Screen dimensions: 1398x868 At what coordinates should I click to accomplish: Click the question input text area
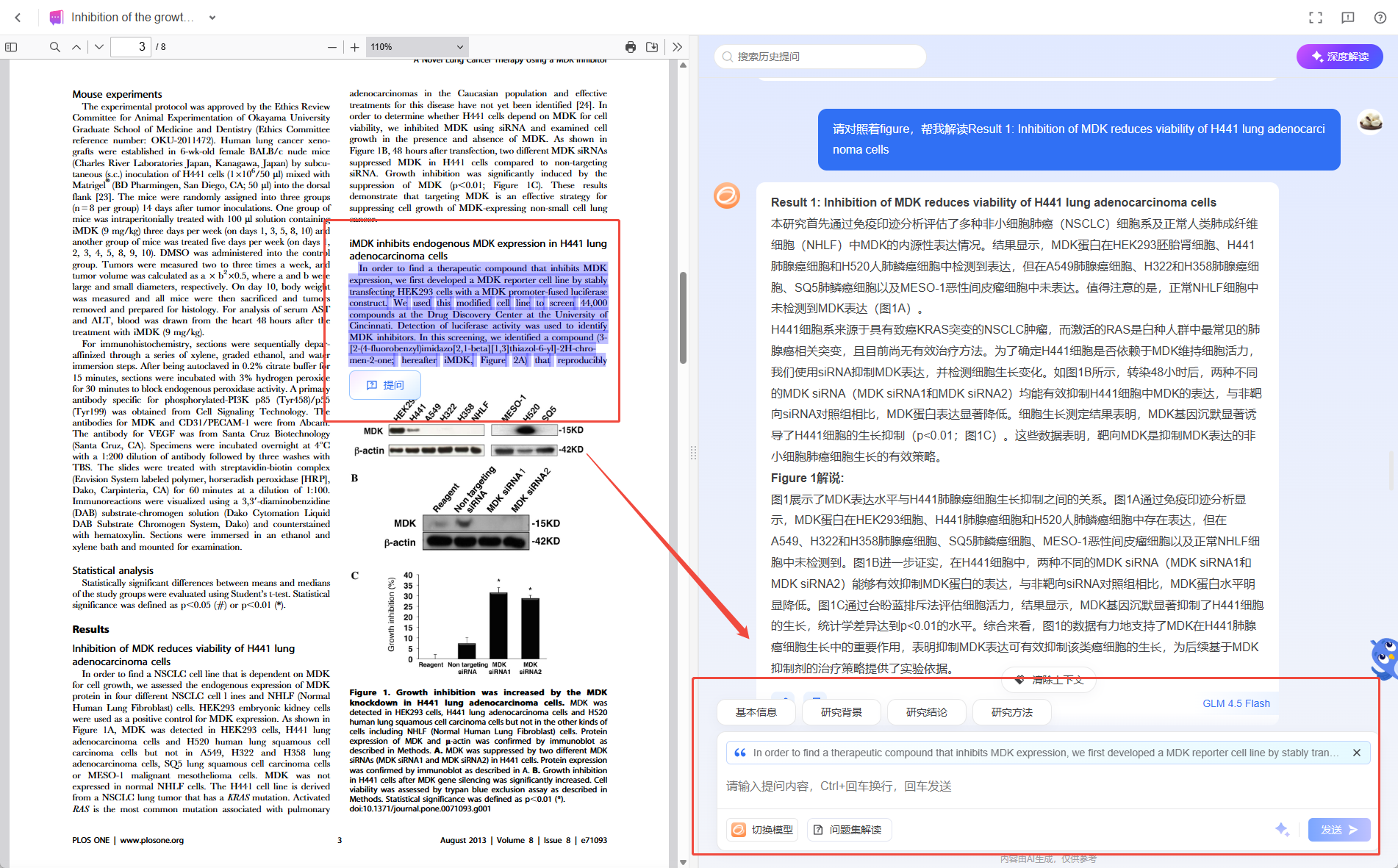pos(1047,786)
